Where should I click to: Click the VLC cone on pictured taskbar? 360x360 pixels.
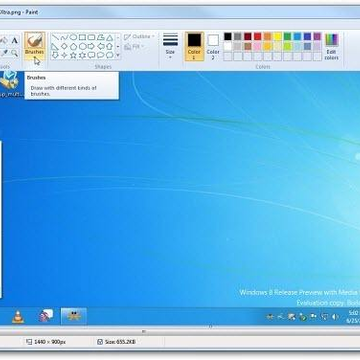coord(18,316)
